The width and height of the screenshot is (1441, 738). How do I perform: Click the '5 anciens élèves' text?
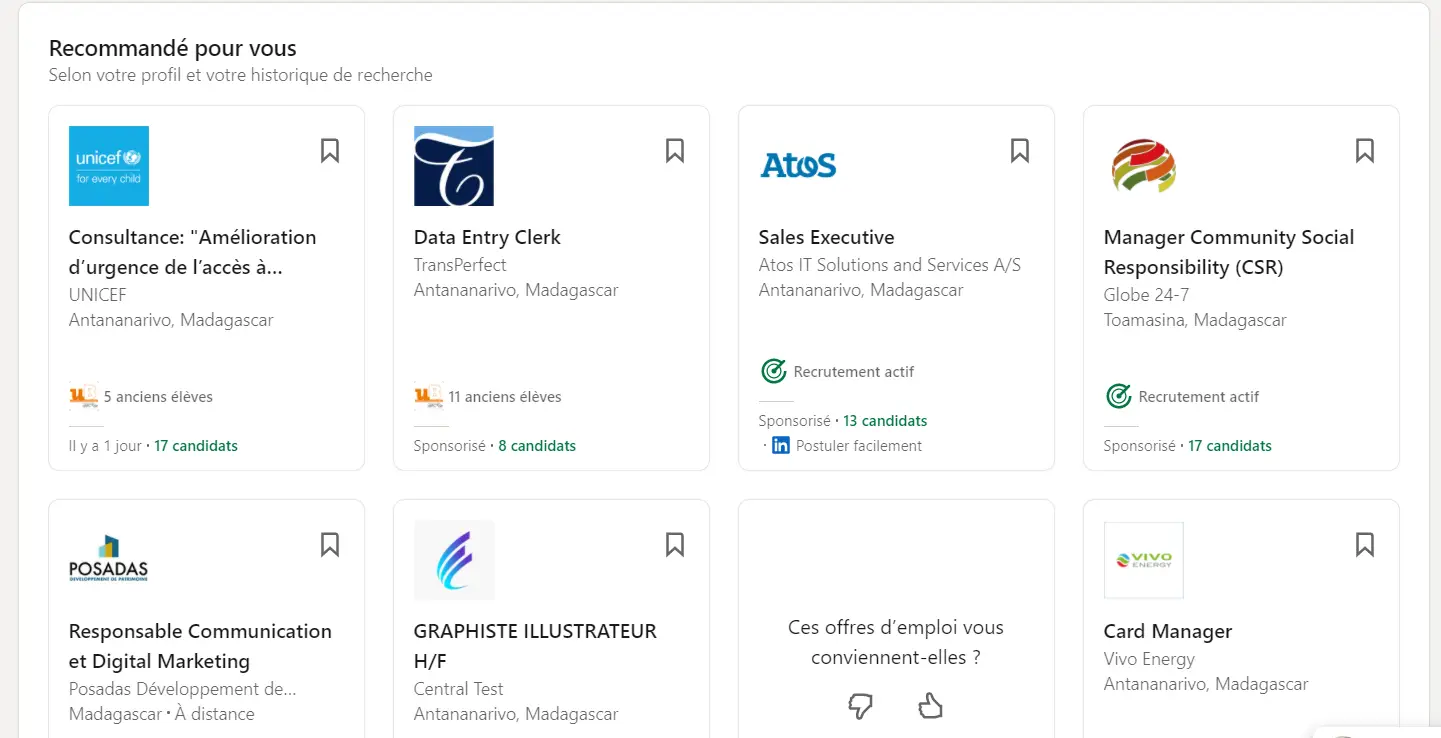tap(158, 397)
